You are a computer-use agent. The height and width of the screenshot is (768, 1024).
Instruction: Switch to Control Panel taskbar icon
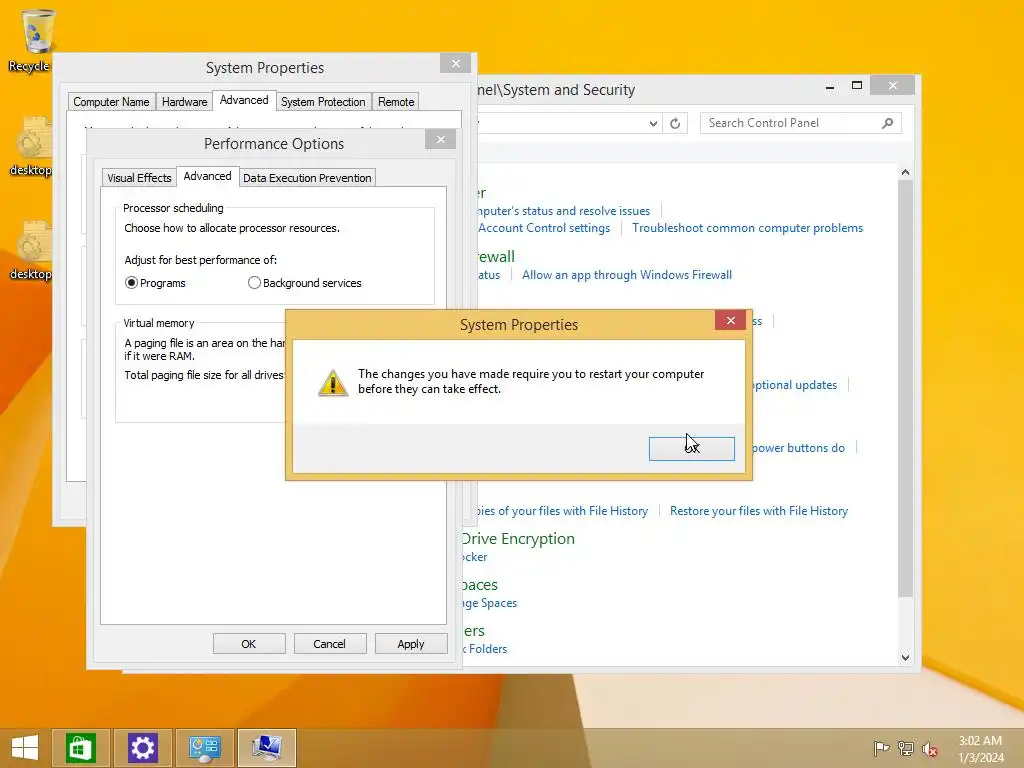(204, 748)
